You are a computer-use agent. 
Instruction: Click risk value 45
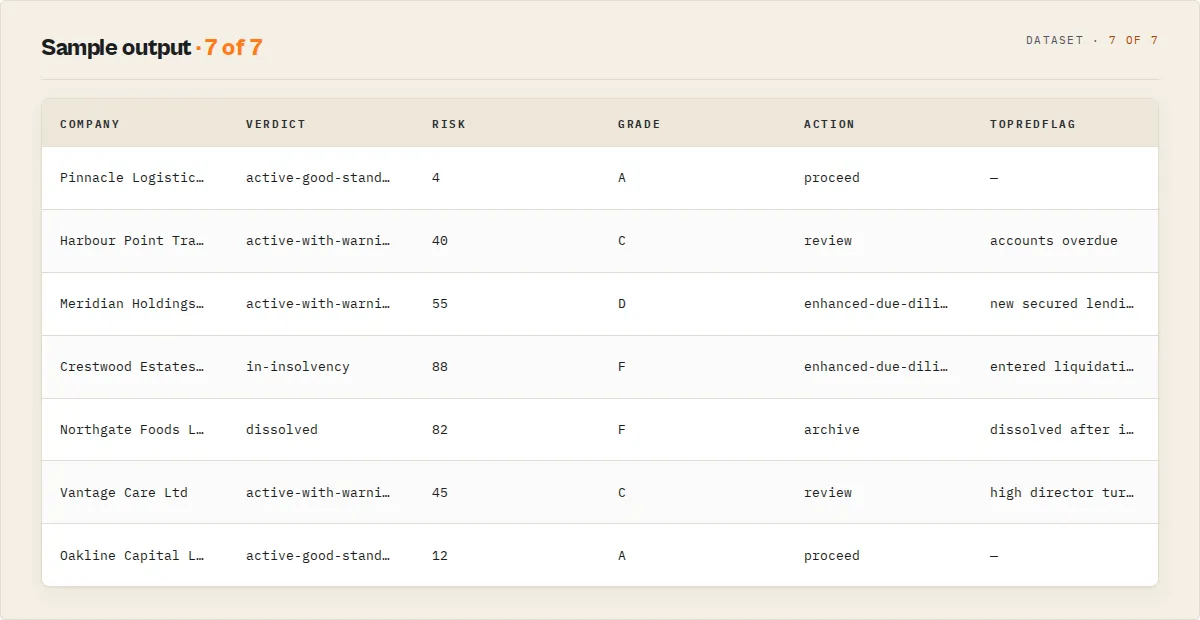(440, 493)
